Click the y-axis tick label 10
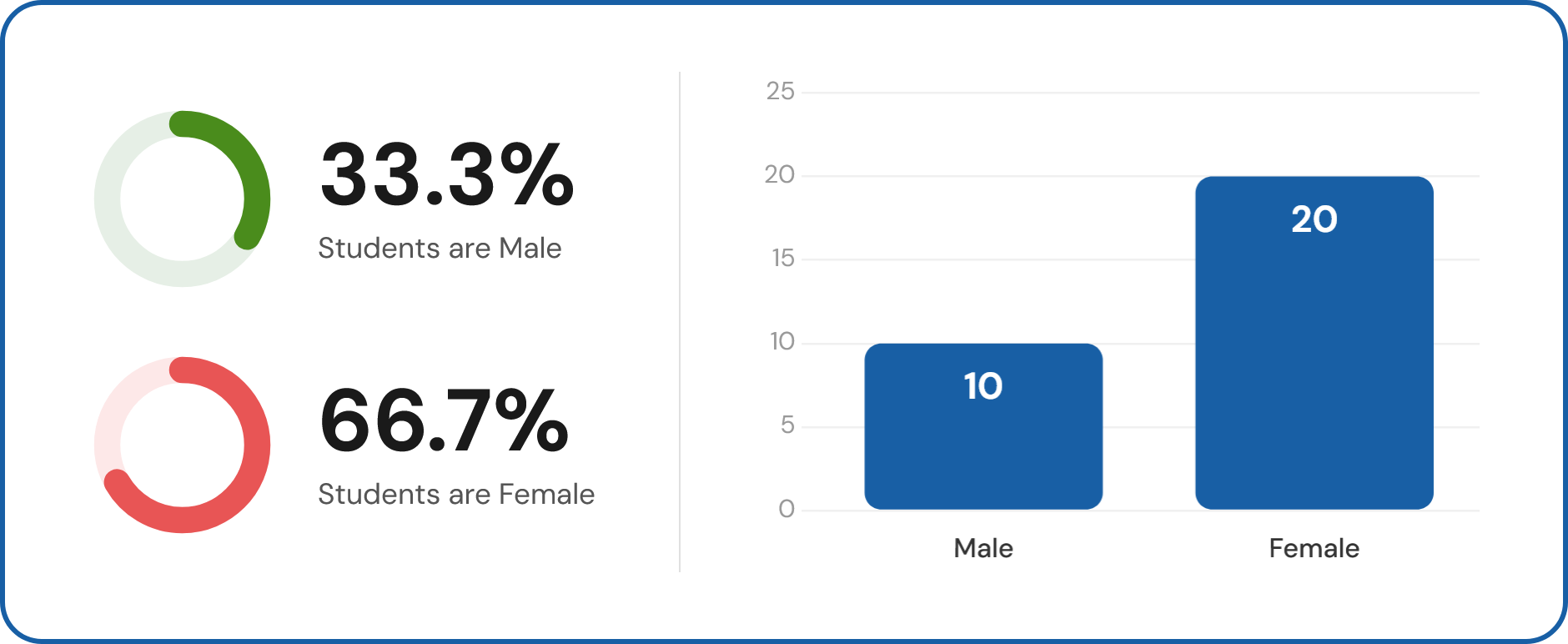This screenshot has height=644, width=1568. pos(781,341)
